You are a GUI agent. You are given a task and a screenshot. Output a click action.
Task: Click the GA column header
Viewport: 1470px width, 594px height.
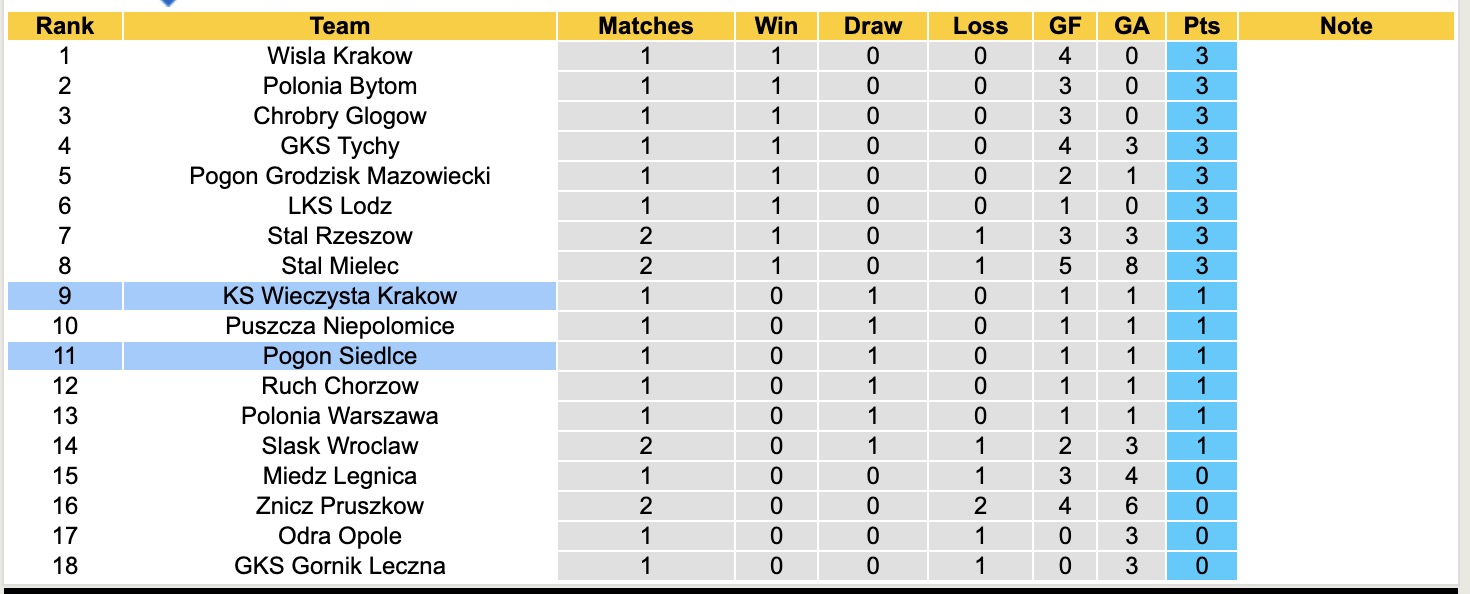pyautogui.click(x=1132, y=26)
